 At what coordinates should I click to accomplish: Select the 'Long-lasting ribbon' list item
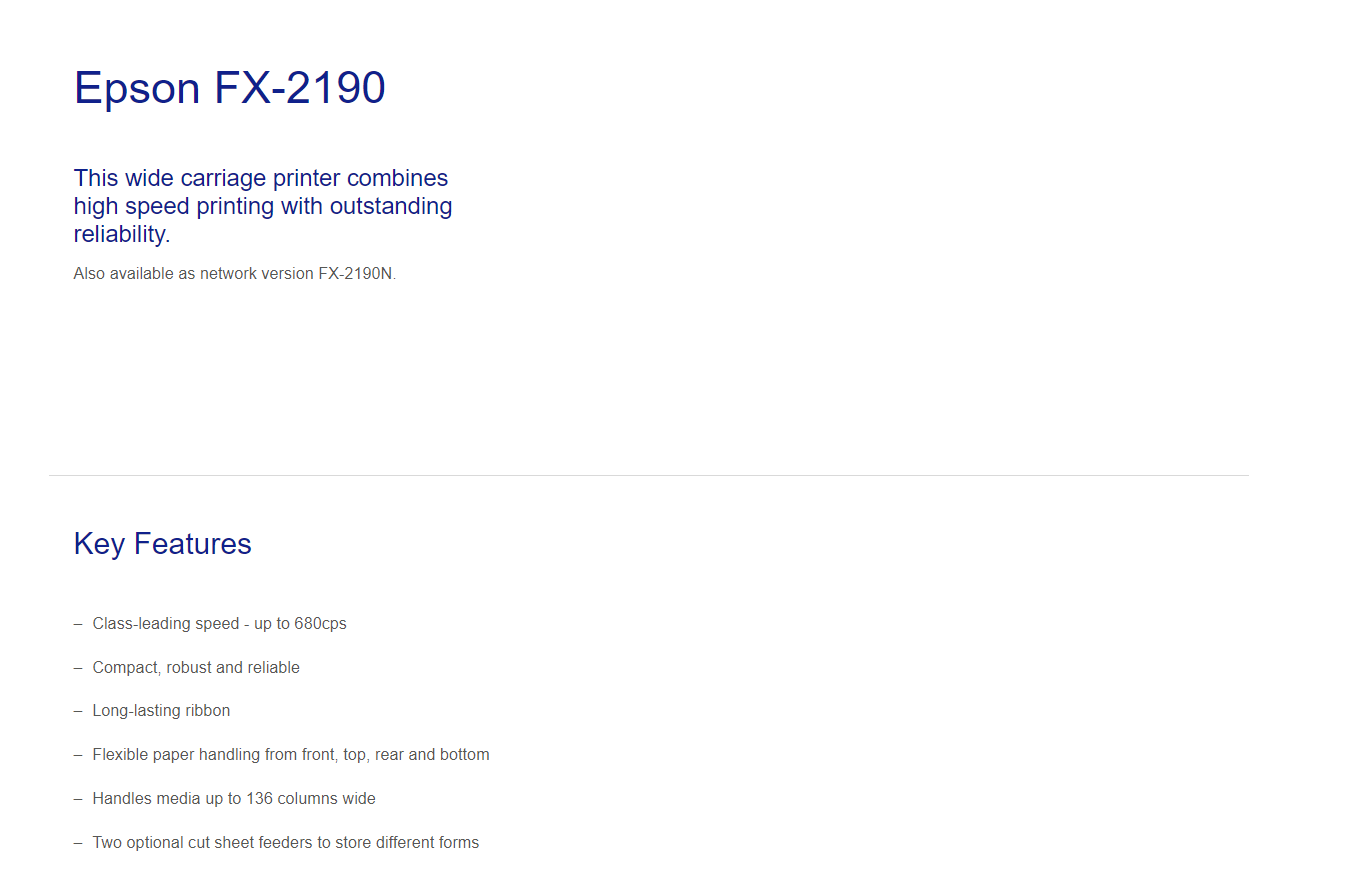click(x=161, y=711)
